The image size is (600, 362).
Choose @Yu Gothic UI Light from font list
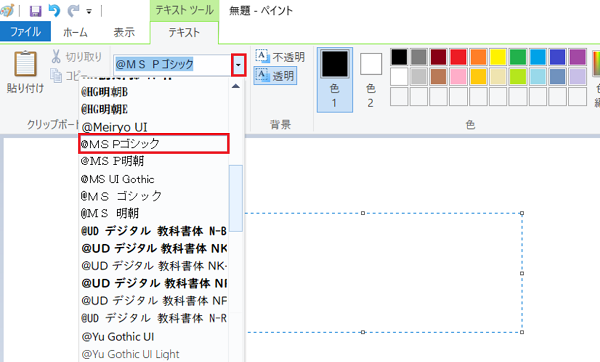tap(153, 354)
